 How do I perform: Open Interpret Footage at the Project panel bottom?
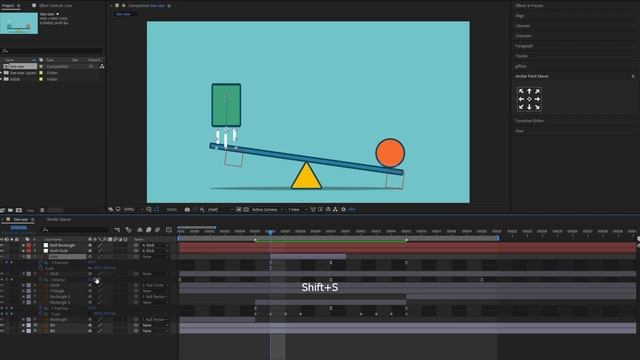(x=2, y=210)
